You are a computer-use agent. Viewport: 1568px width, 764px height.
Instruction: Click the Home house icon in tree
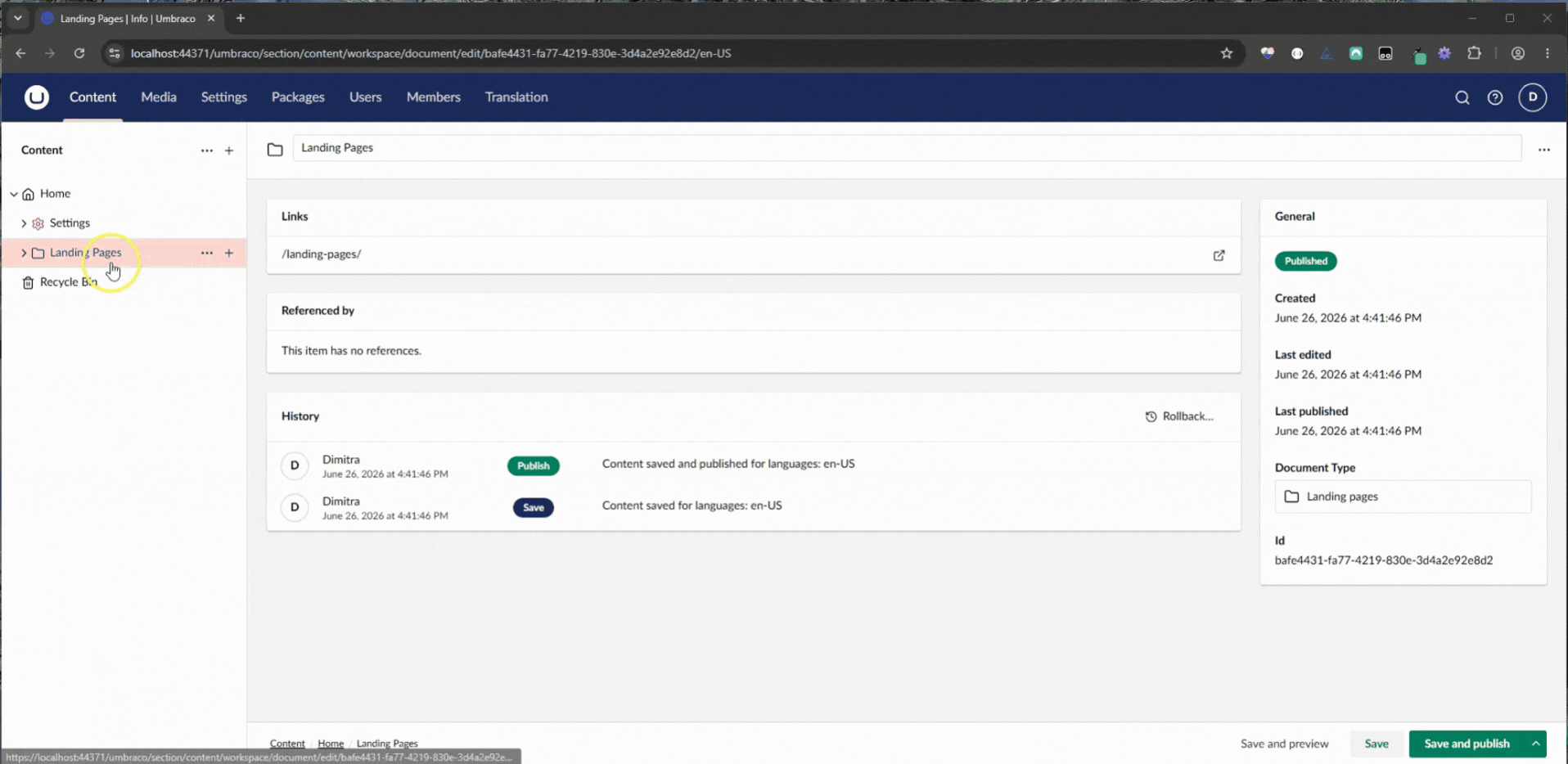point(29,194)
